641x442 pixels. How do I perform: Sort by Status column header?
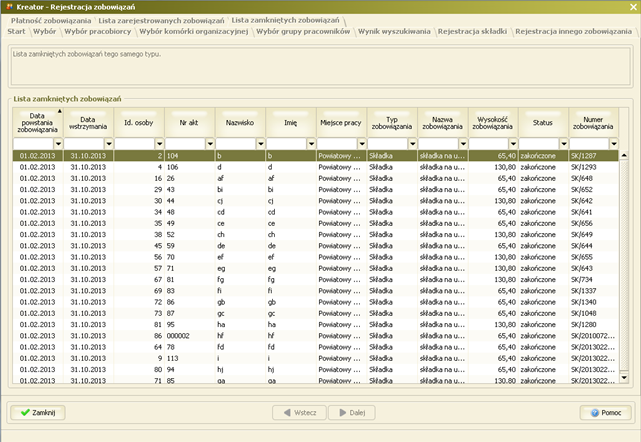[x=543, y=123]
